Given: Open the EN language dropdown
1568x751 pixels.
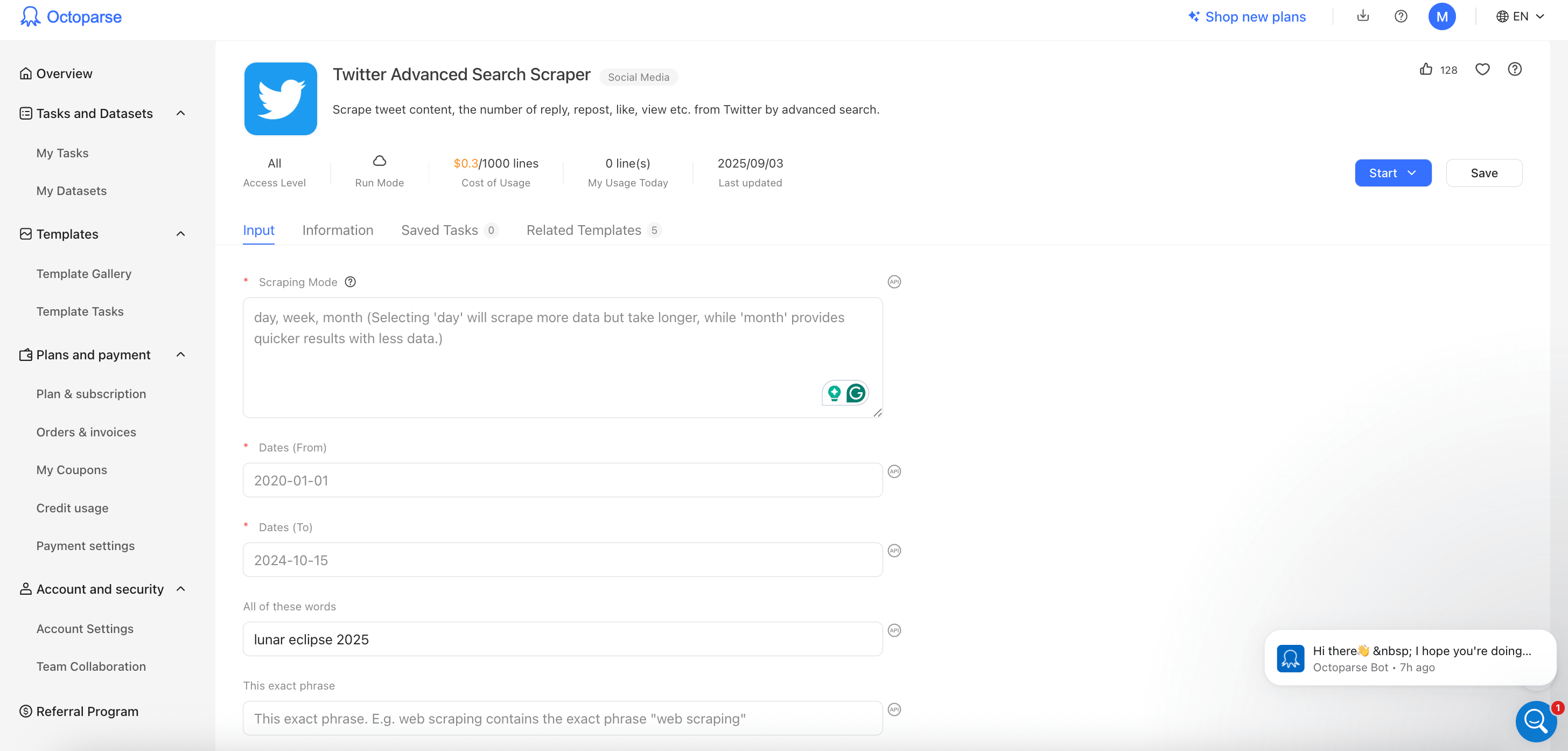Looking at the screenshot, I should [1520, 17].
